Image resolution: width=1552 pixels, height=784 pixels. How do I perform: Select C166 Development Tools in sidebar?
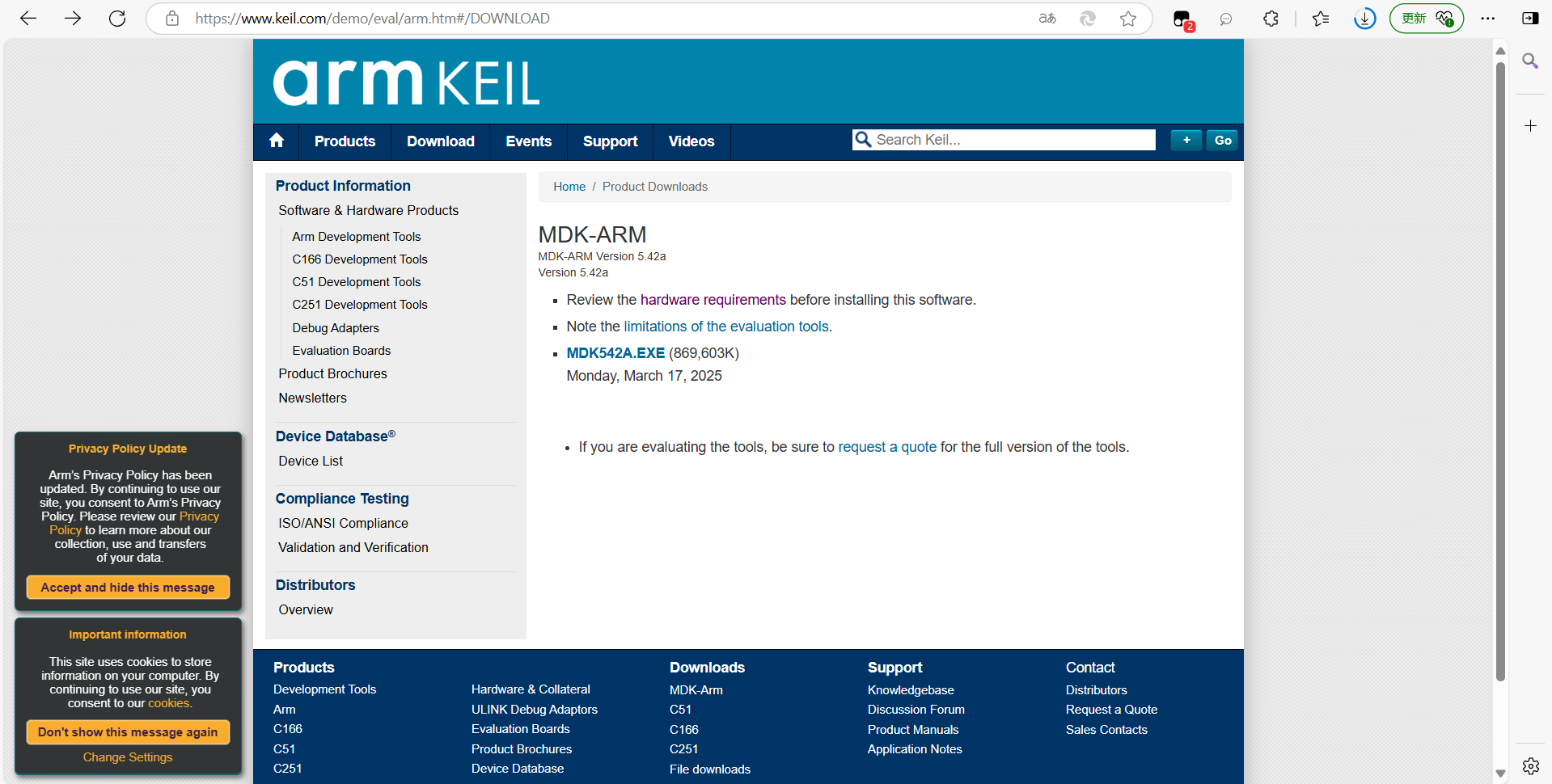pos(360,259)
